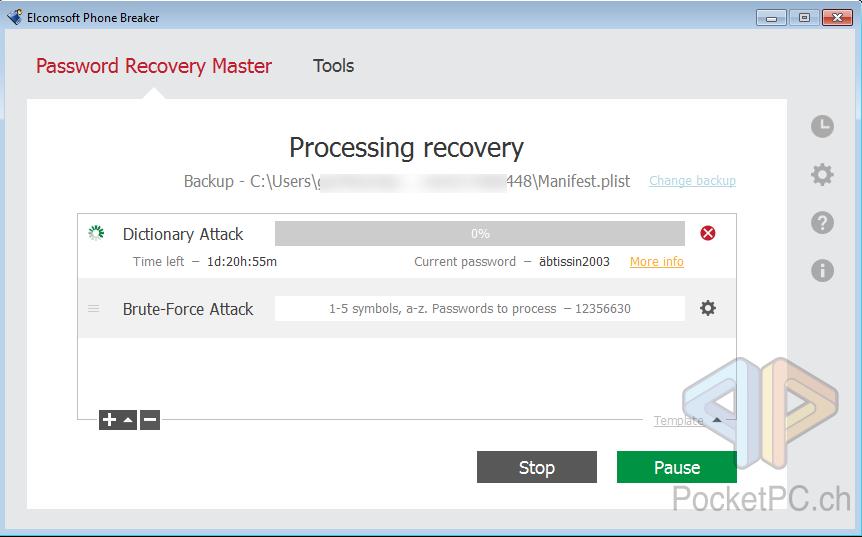Viewport: 862px width, 537px height.
Task: Select the Brute-Force Attack parameters field
Action: pos(480,308)
